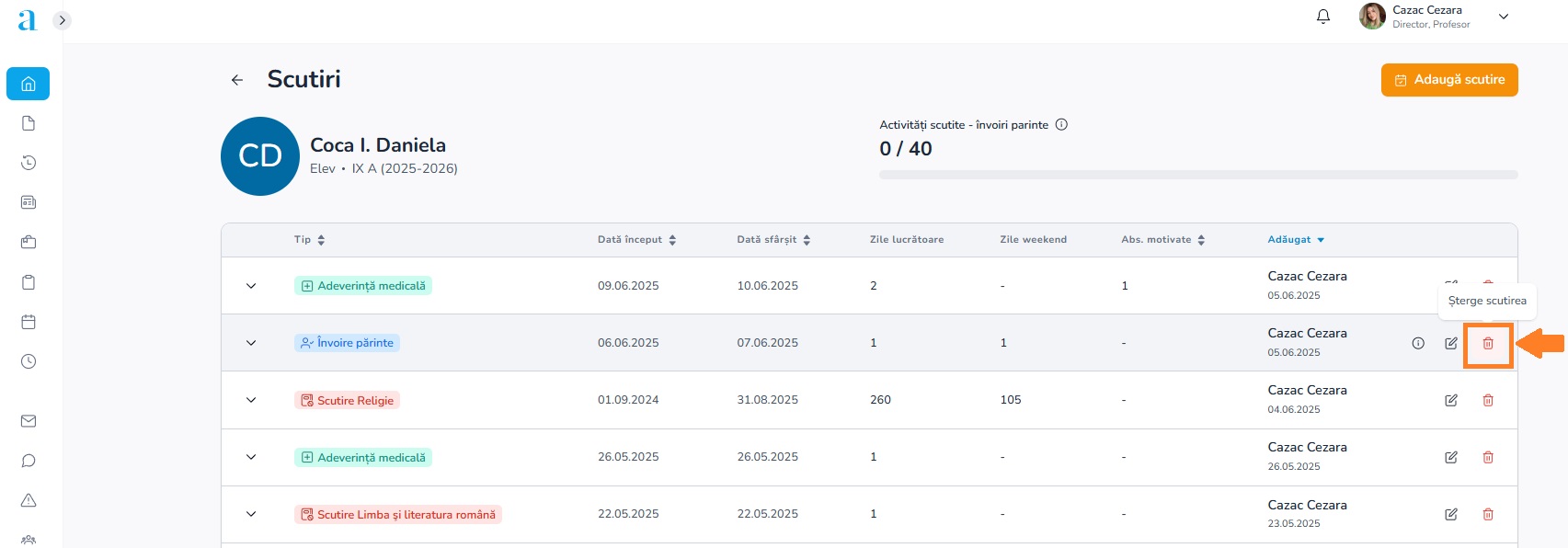This screenshot has height=548, width=1568.
Task: Click info icon on Învoire părinte row
Action: pyautogui.click(x=1417, y=344)
